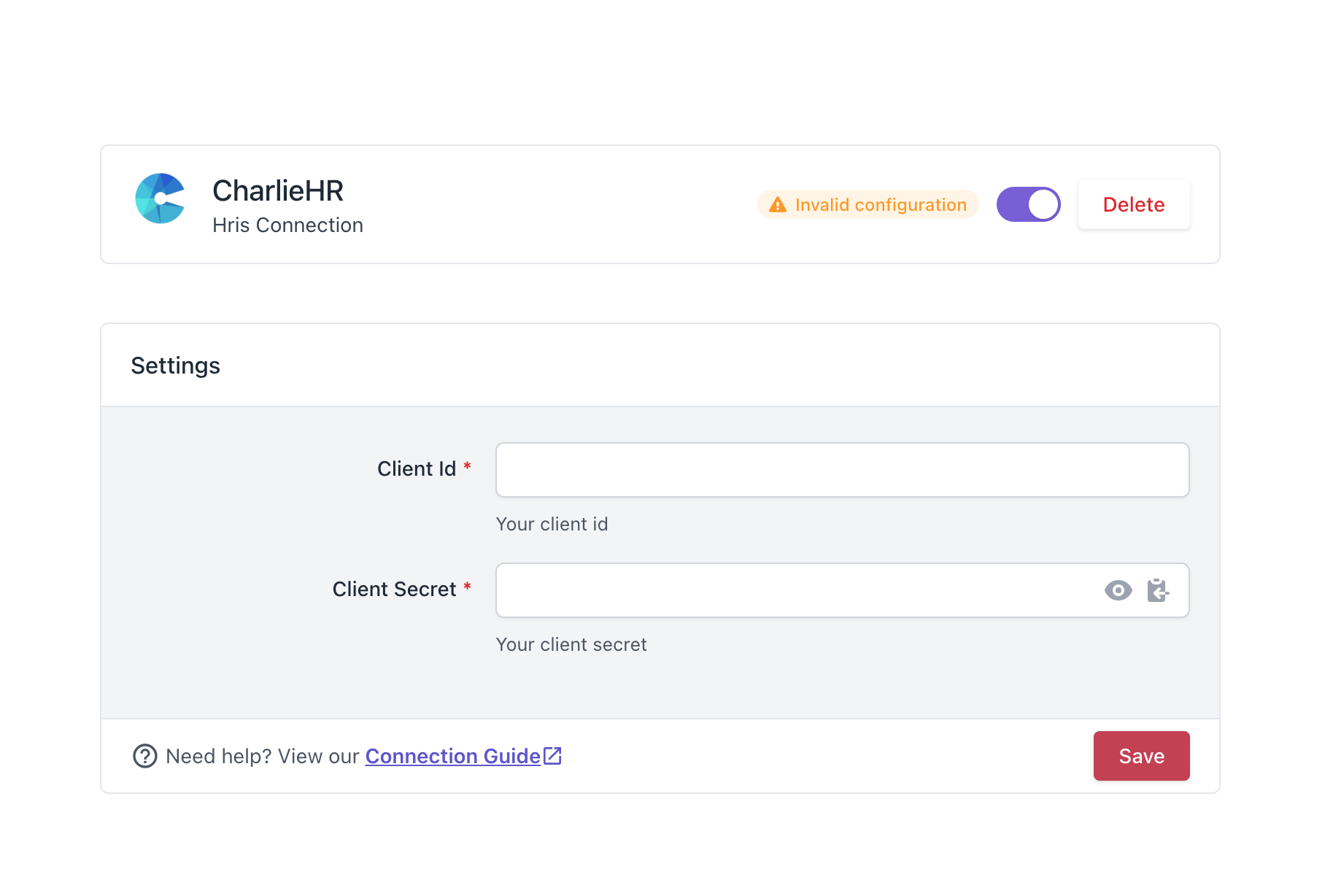Click the Client Id label
This screenshot has height=896, width=1333.
tap(417, 468)
